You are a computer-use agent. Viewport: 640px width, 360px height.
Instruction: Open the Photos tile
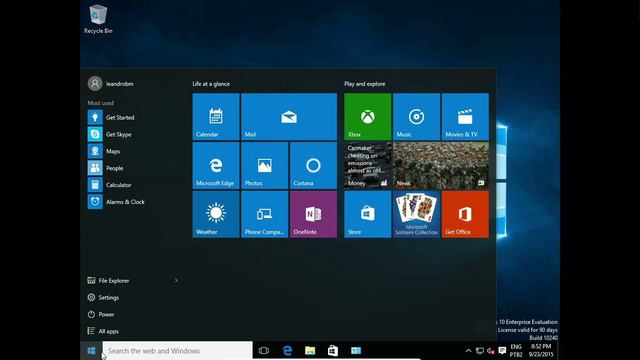264,165
